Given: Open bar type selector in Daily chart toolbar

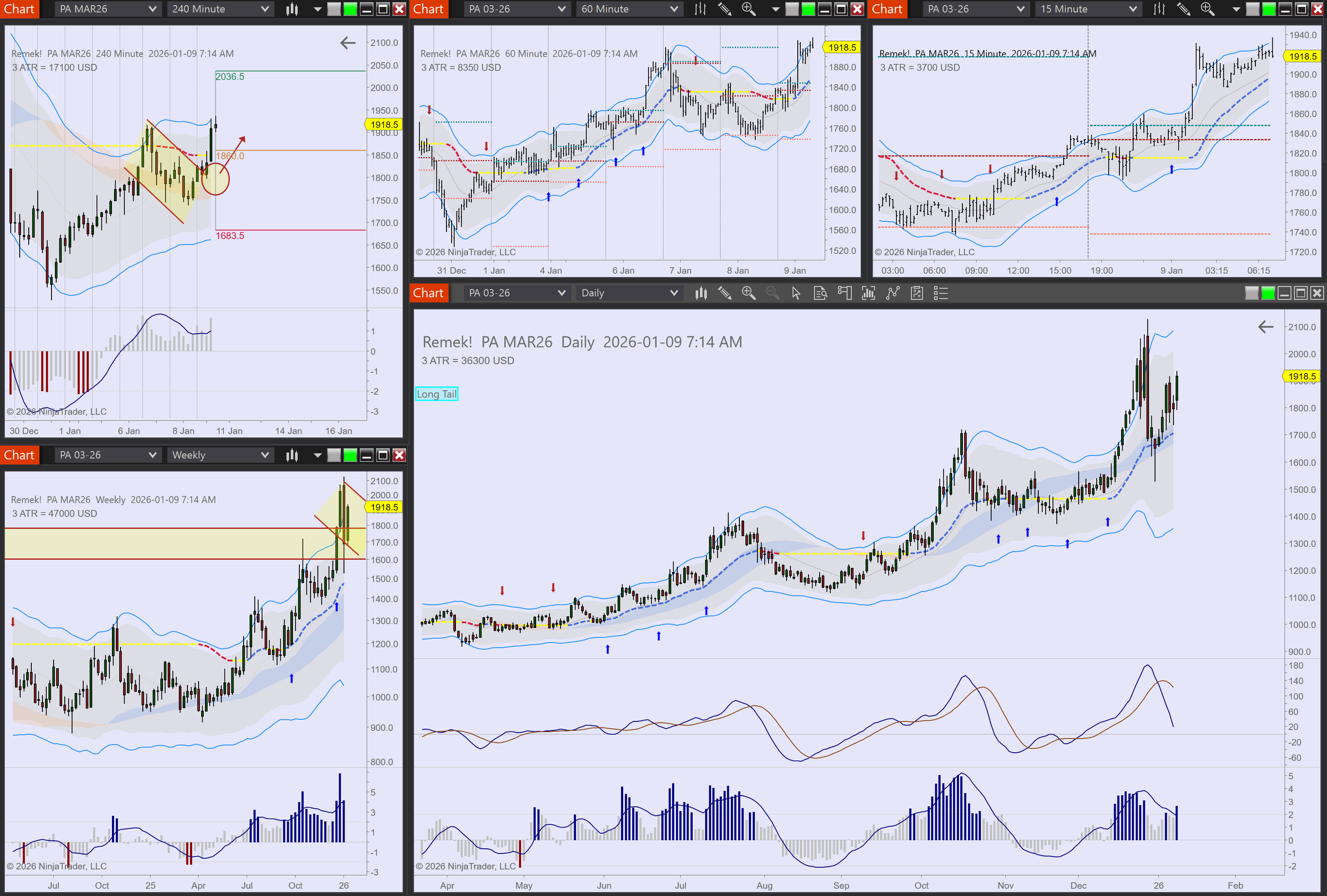Looking at the screenshot, I should 701,293.
